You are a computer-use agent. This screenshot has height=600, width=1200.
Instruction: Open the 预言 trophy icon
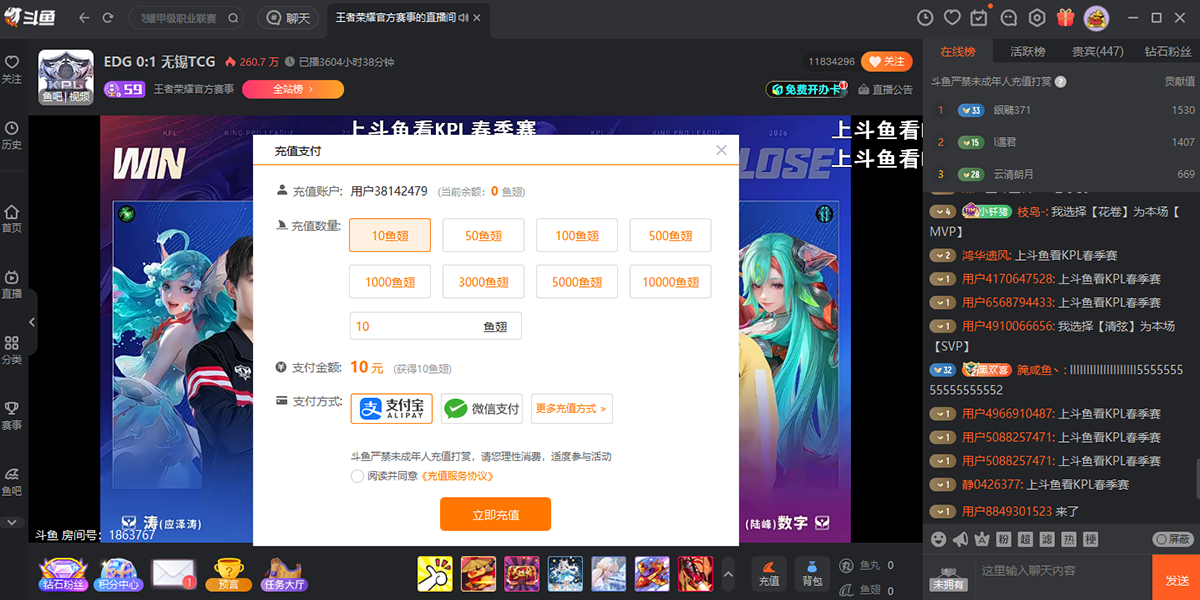228,573
